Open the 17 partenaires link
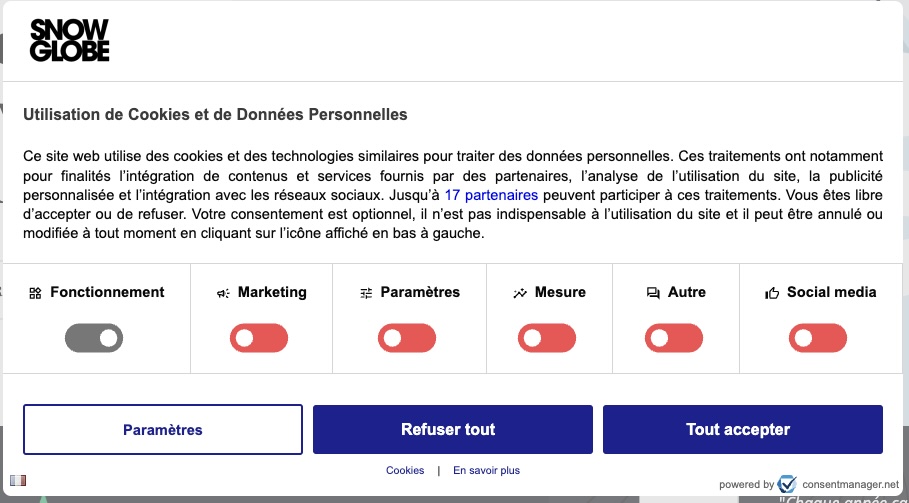 point(491,195)
